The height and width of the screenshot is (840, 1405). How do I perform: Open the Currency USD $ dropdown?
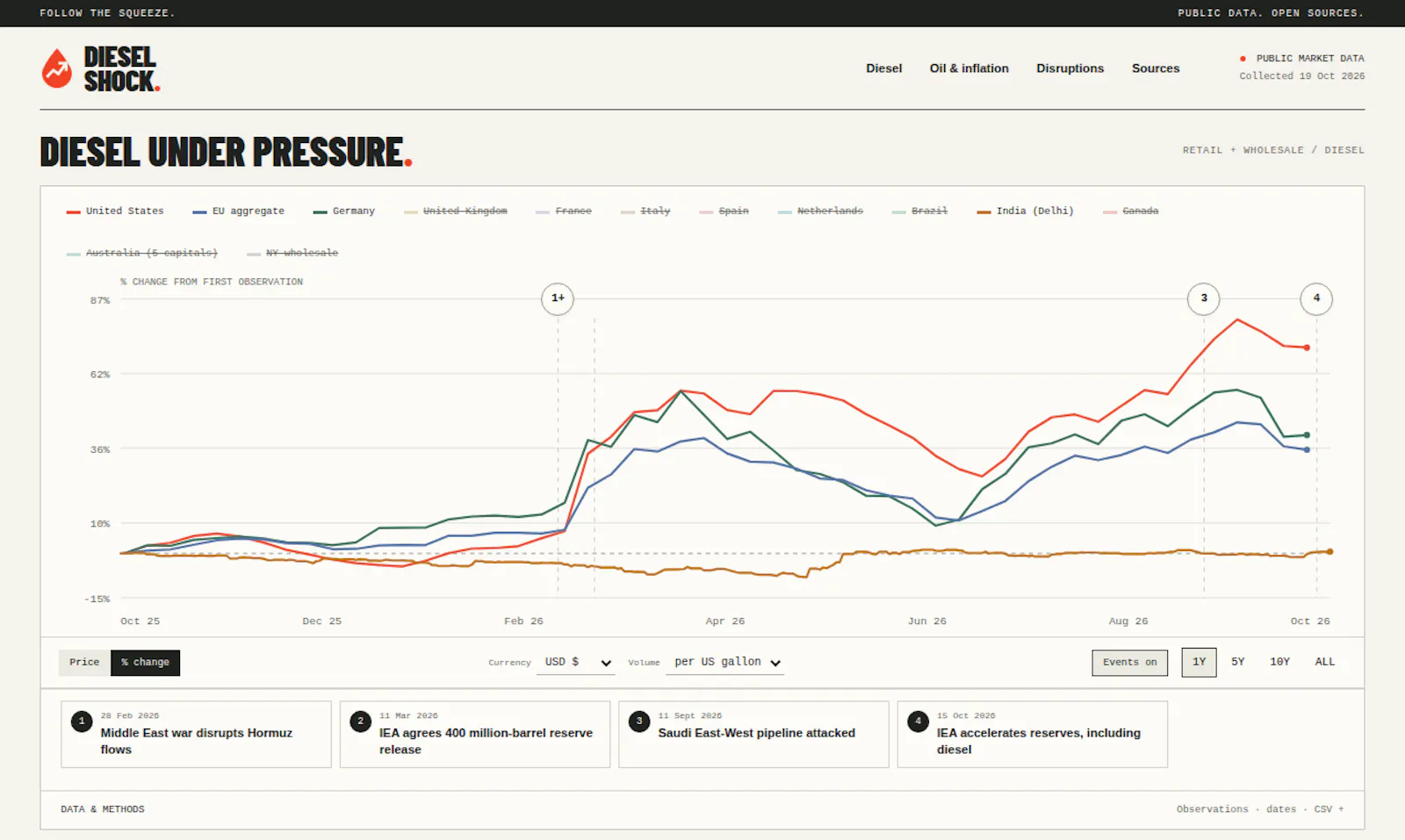576,663
